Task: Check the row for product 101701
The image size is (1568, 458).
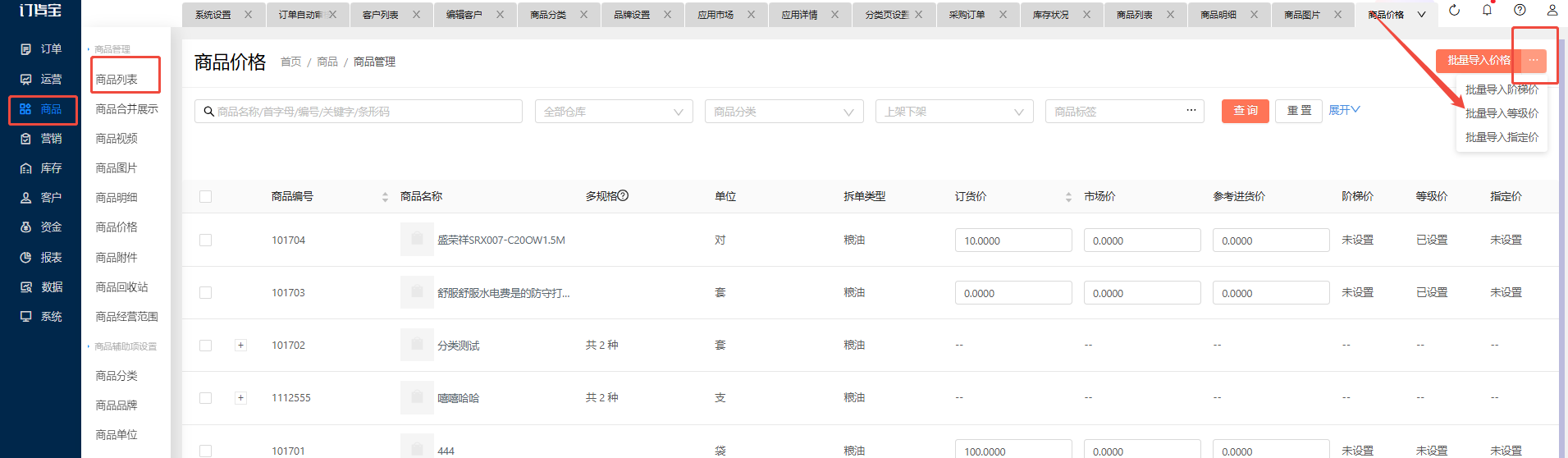Action: point(205,451)
